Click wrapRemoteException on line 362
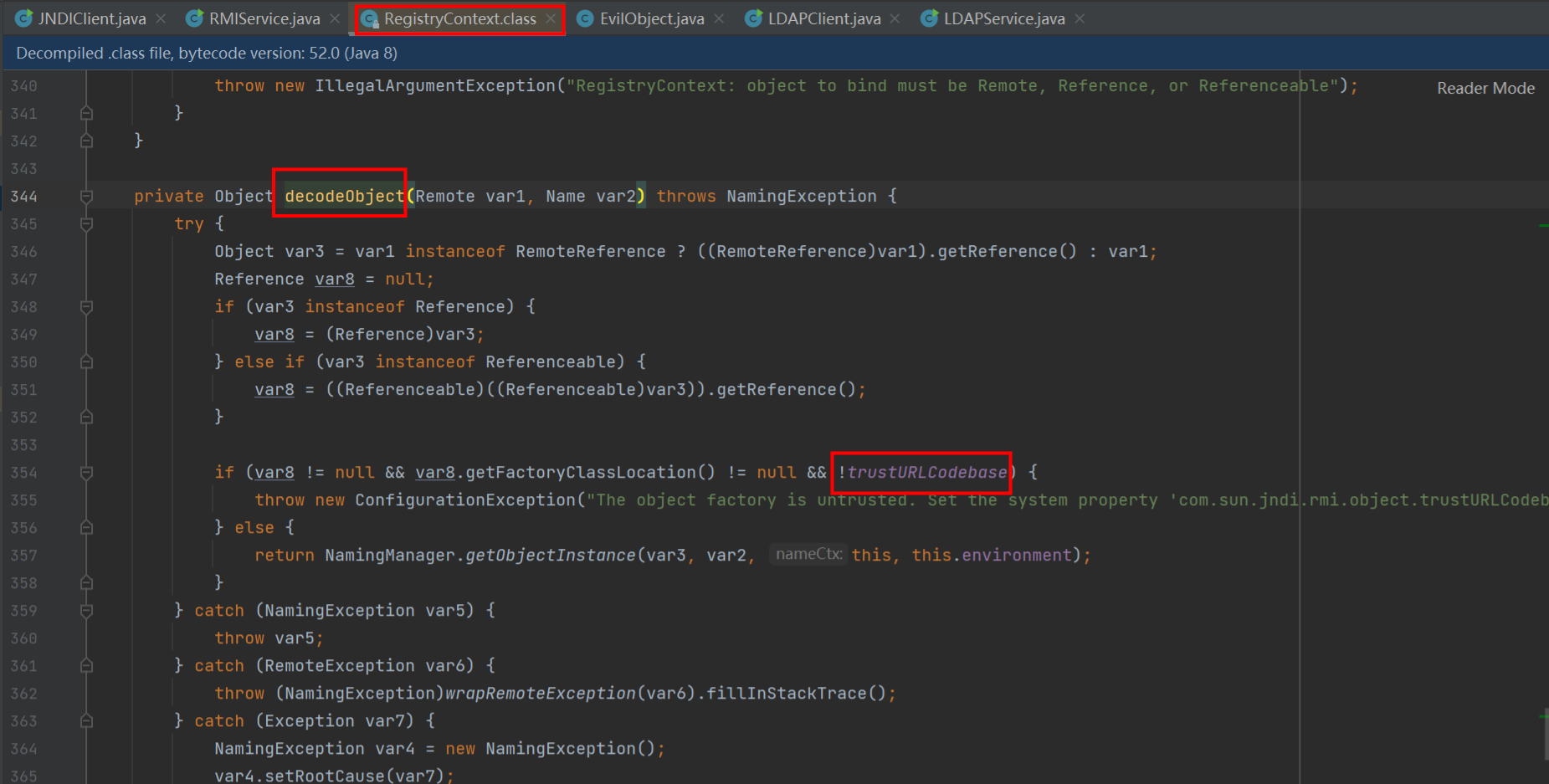The image size is (1549, 784). pos(541,693)
